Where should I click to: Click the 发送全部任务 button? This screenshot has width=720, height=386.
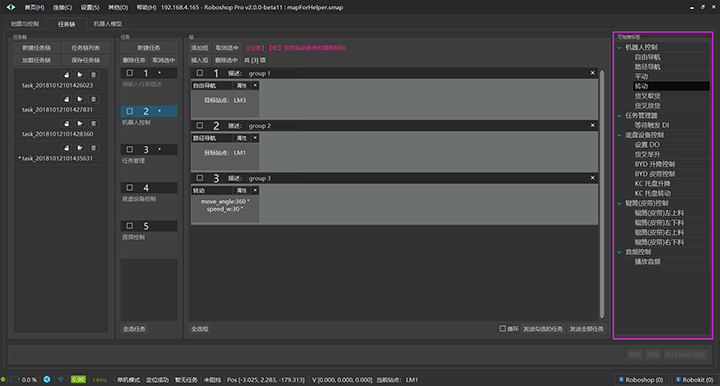[x=586, y=329]
